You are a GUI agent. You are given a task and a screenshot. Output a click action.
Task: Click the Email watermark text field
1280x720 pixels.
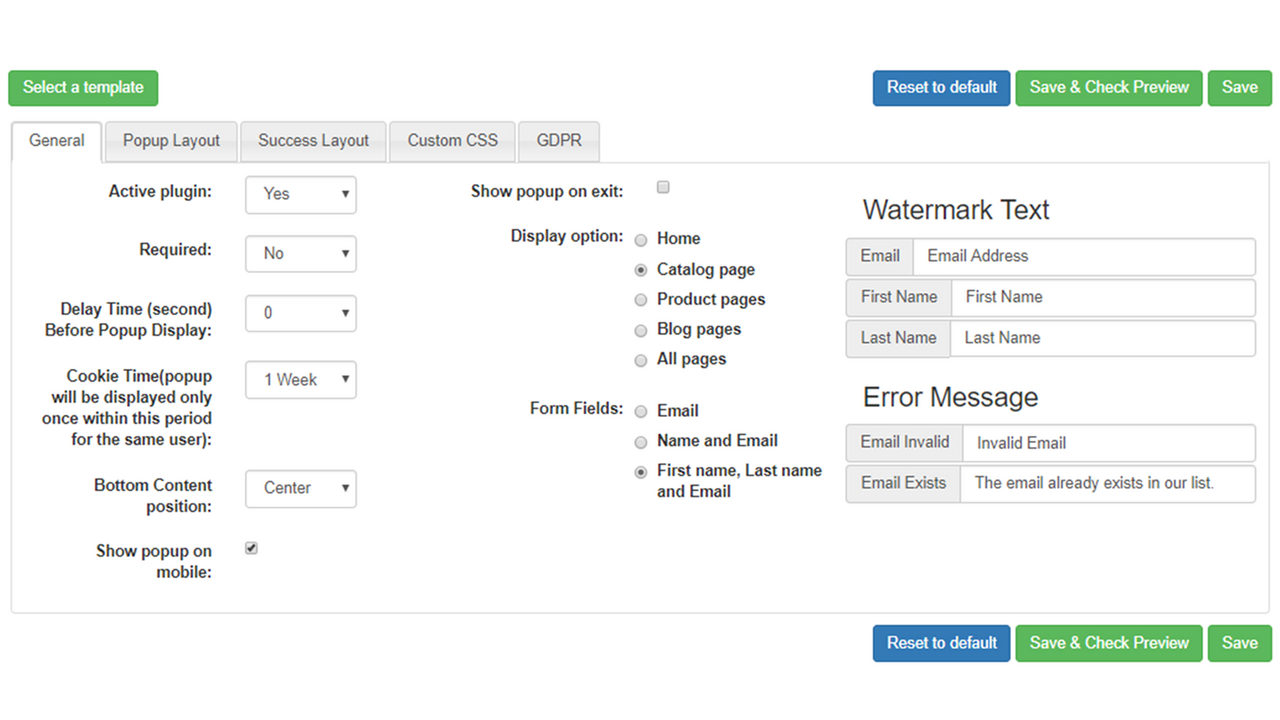coord(1084,256)
